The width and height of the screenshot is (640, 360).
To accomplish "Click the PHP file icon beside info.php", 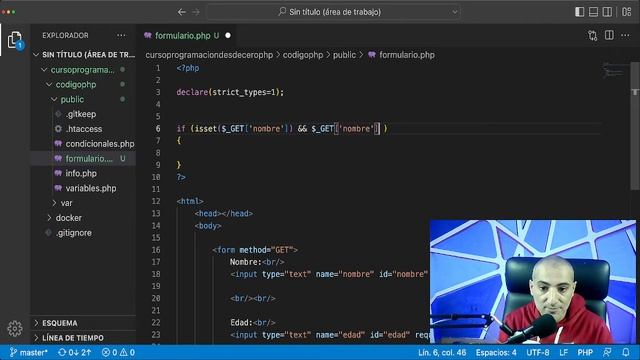I will click(x=58, y=173).
